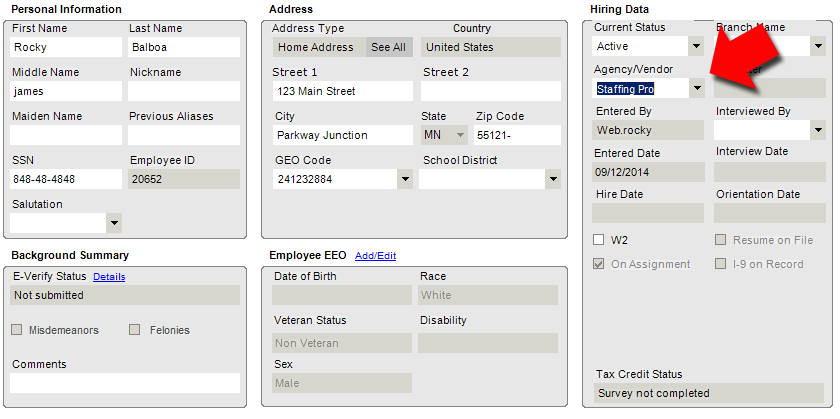Select the Not submitted E-Verify status field
840x419 pixels.
(125, 295)
